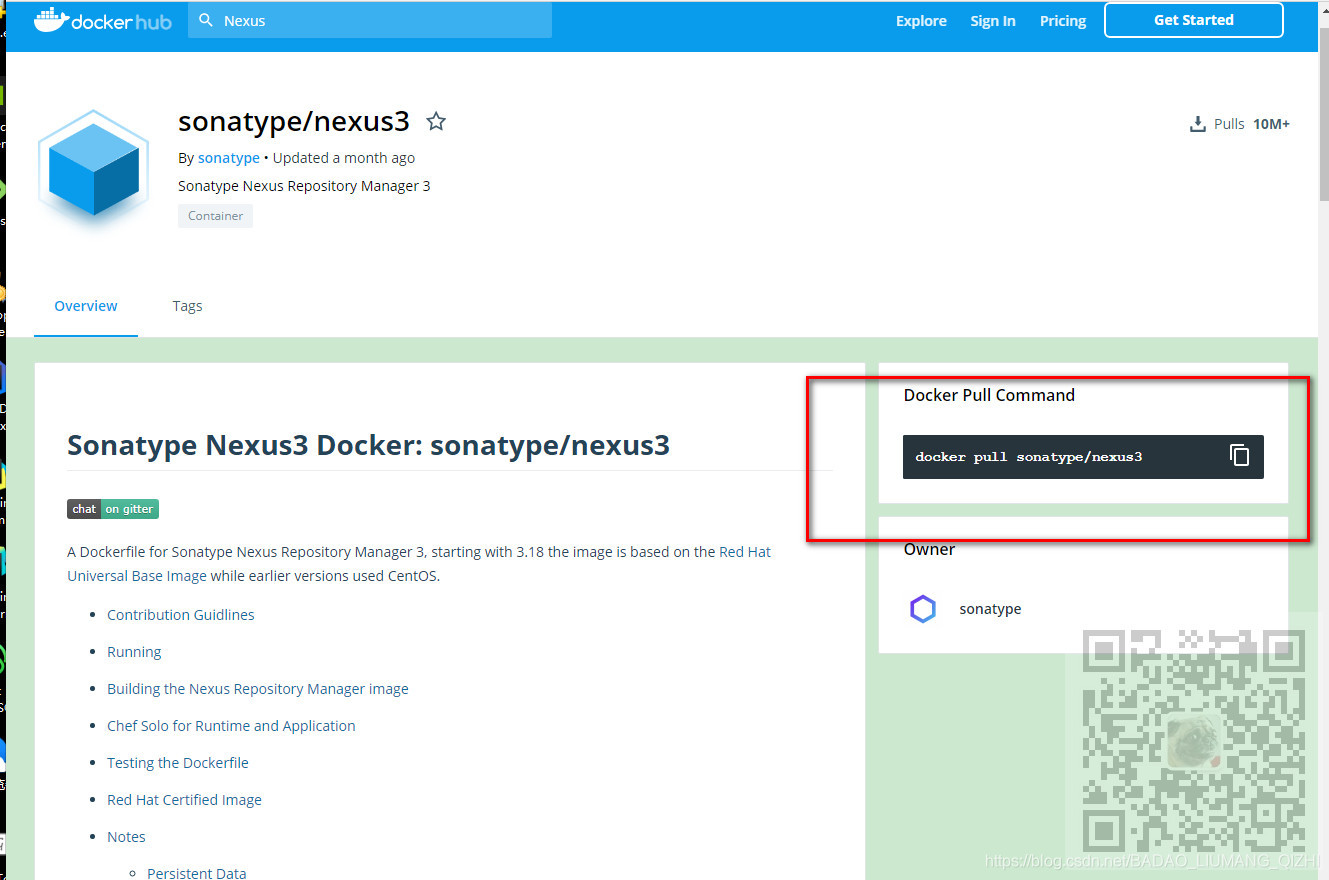Click the sonatype/nexus3 page title
The width and height of the screenshot is (1329, 880).
click(294, 122)
